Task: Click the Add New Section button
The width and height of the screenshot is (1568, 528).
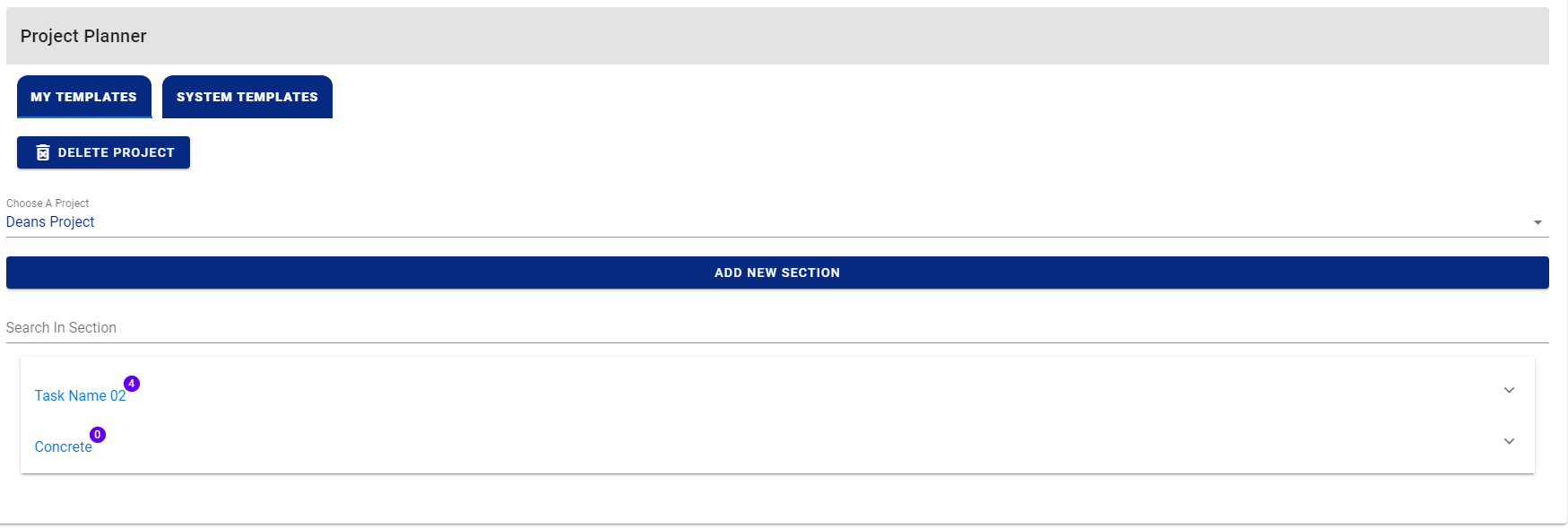Action: point(776,273)
